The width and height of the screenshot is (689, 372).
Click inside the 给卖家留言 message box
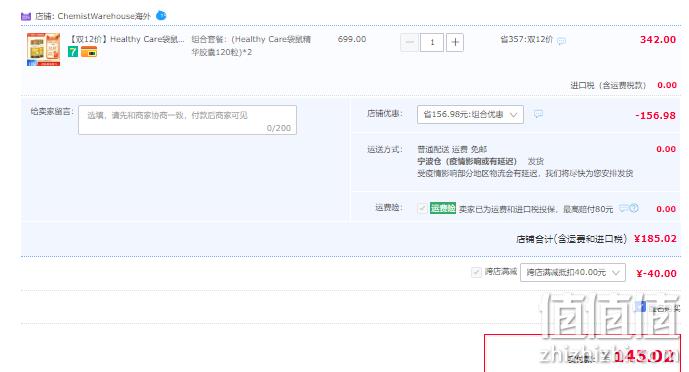pyautogui.click(x=188, y=120)
